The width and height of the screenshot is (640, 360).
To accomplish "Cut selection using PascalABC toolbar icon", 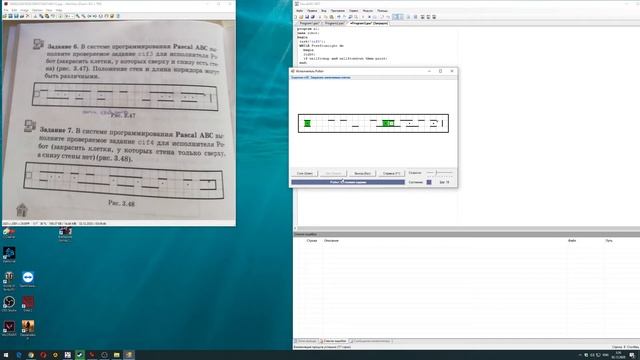I will pos(320,17).
